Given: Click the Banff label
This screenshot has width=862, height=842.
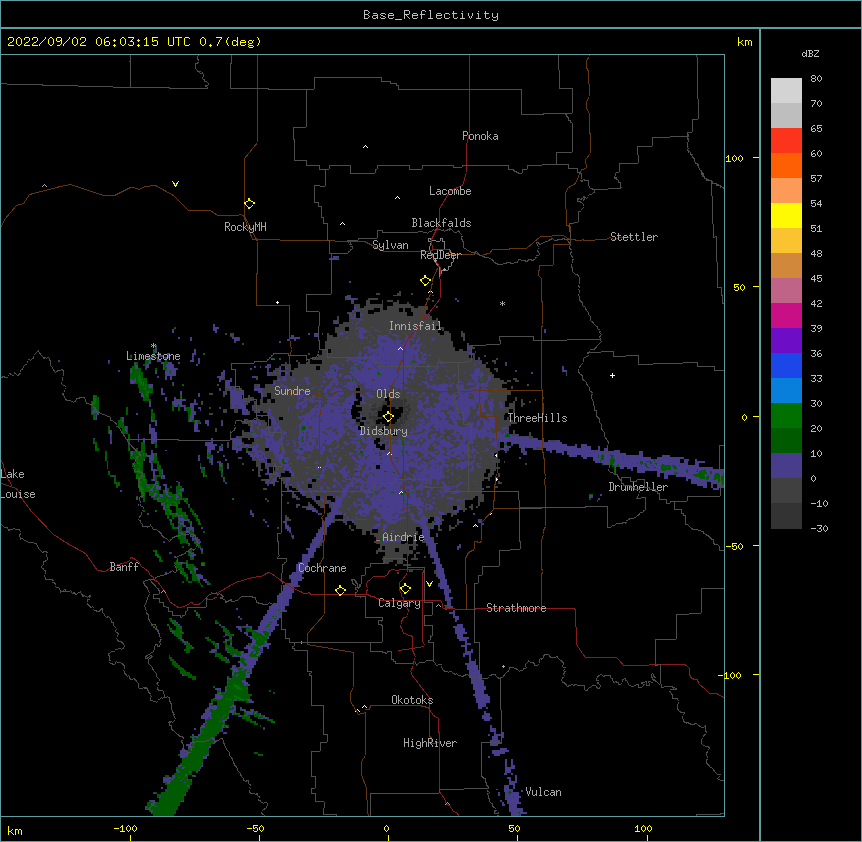Looking at the screenshot, I should 124,567.
